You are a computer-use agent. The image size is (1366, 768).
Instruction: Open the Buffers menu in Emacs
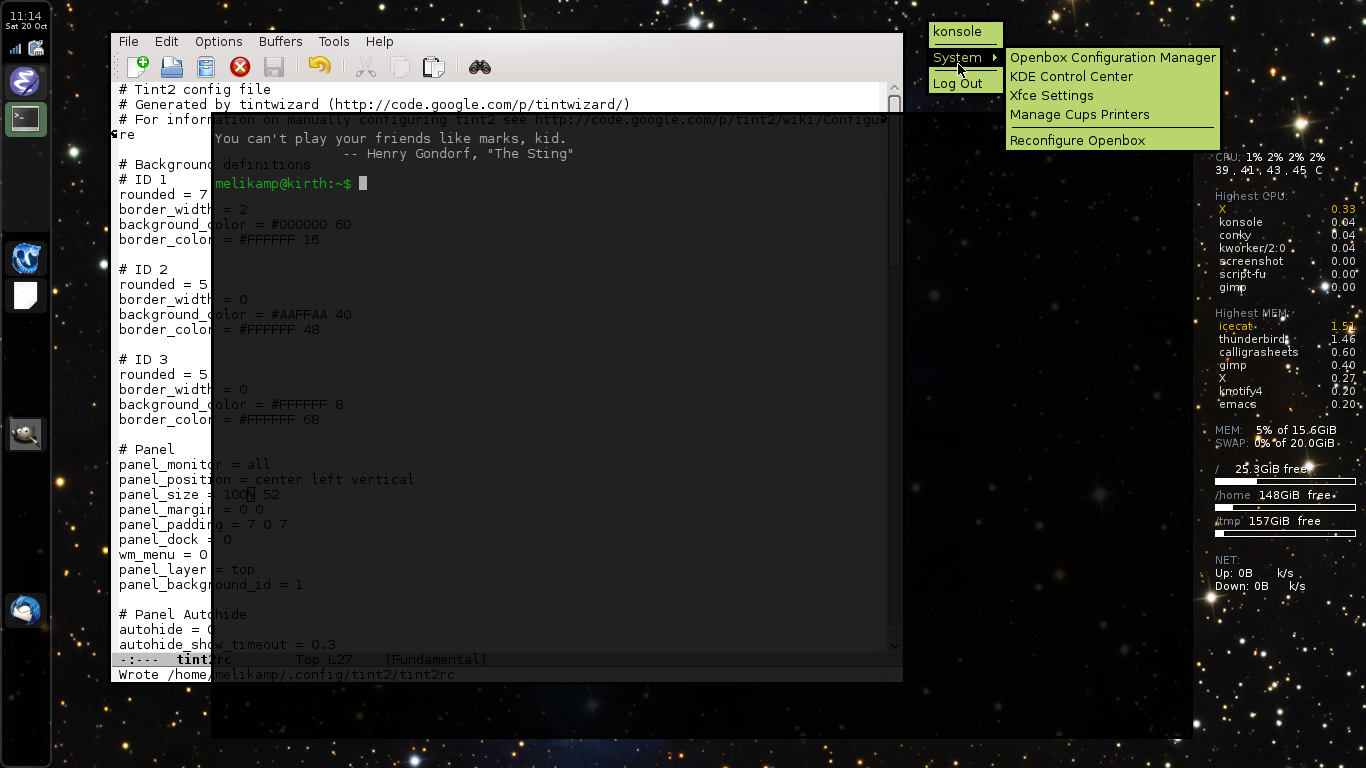280,41
